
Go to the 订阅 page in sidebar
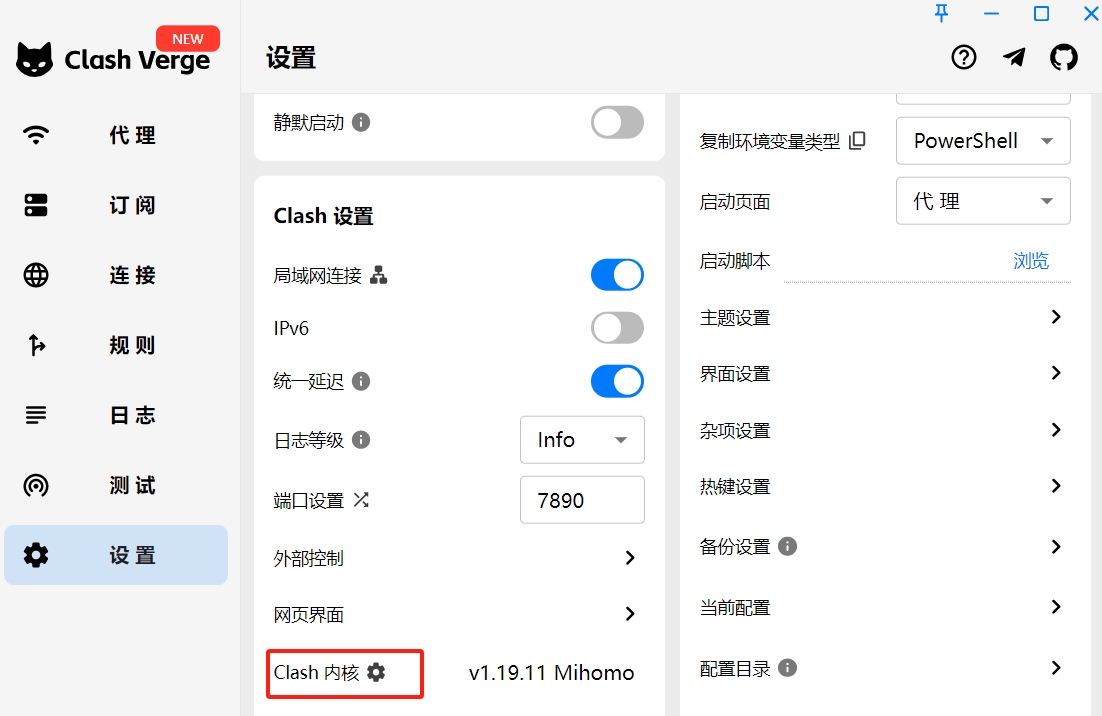click(116, 204)
